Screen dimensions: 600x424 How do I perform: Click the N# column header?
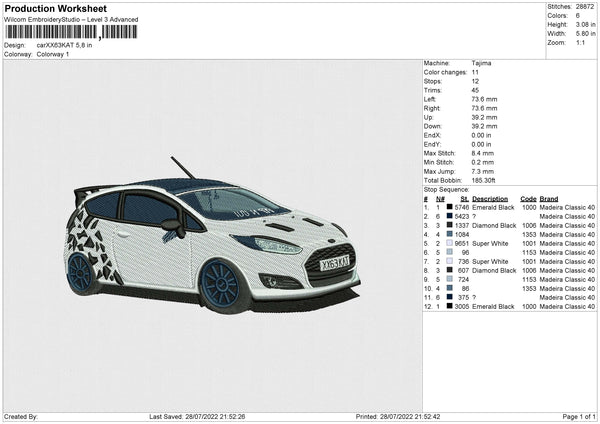(440, 199)
